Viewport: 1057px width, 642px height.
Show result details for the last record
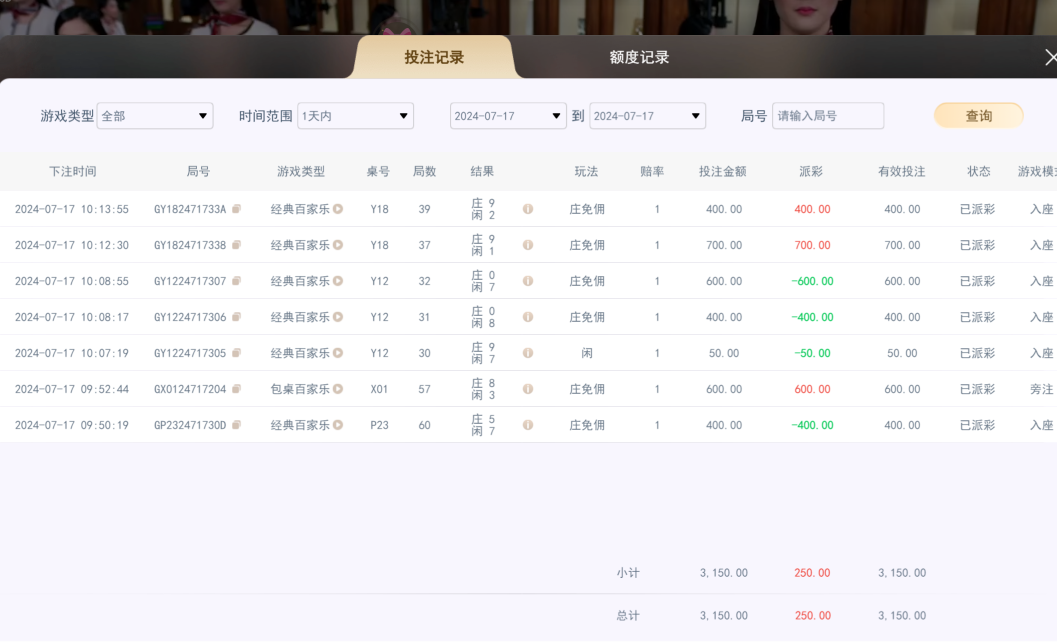(527, 424)
